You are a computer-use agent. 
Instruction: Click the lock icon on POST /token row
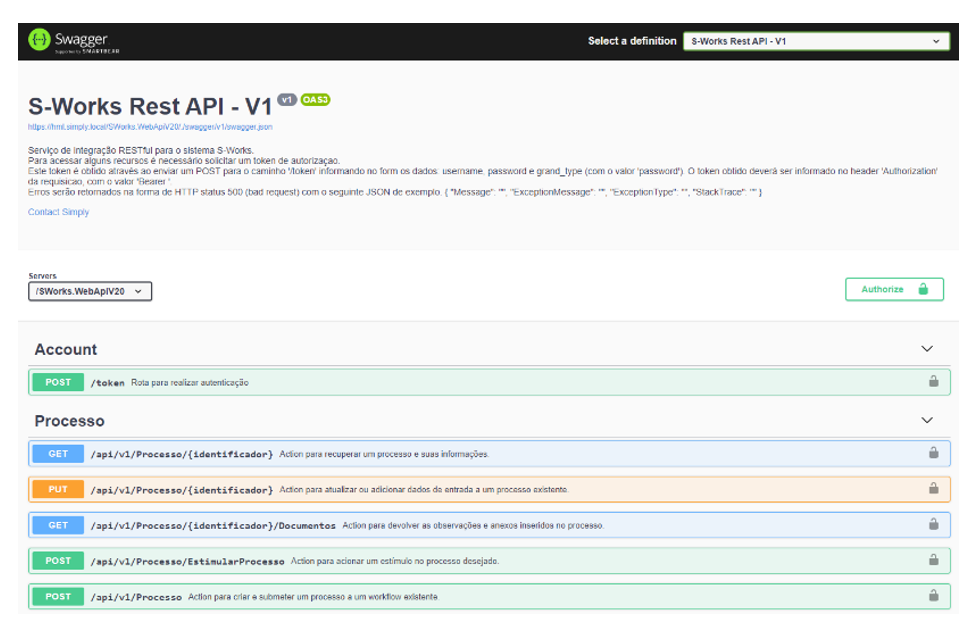933,381
